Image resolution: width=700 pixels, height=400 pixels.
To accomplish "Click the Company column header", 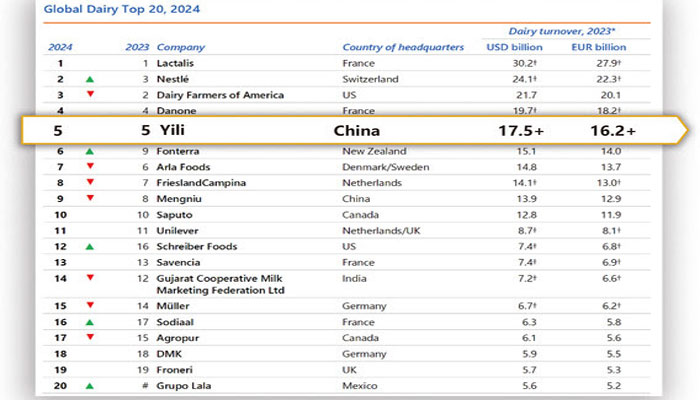I will (x=180, y=47).
